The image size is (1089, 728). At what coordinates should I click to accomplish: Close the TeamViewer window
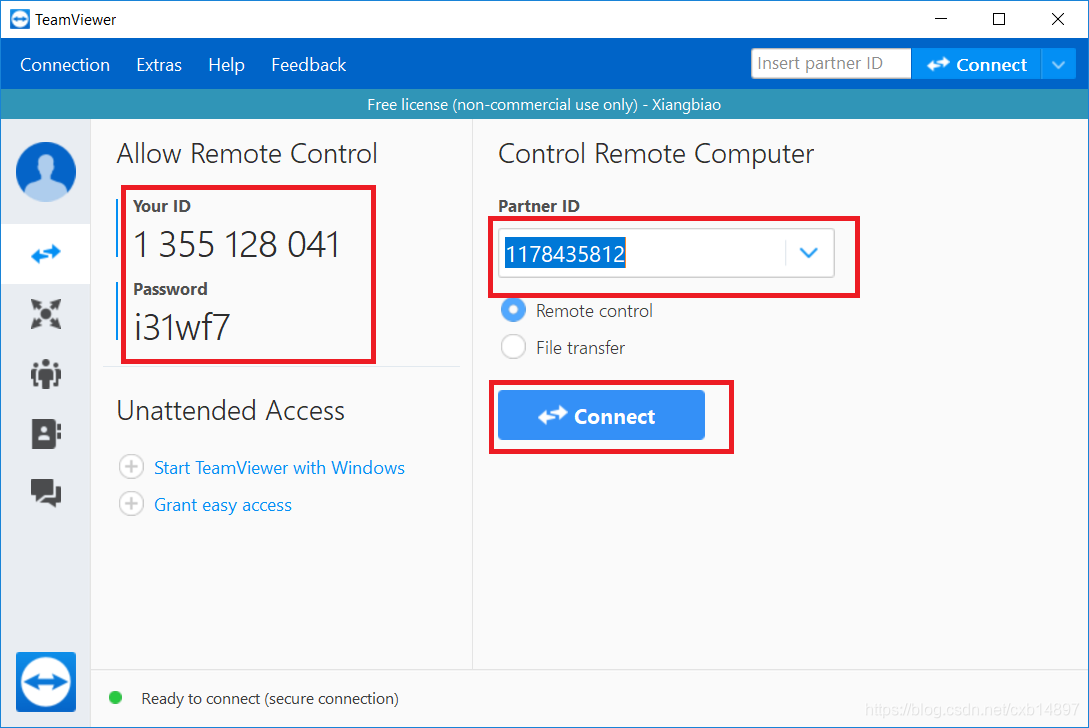point(1058,19)
